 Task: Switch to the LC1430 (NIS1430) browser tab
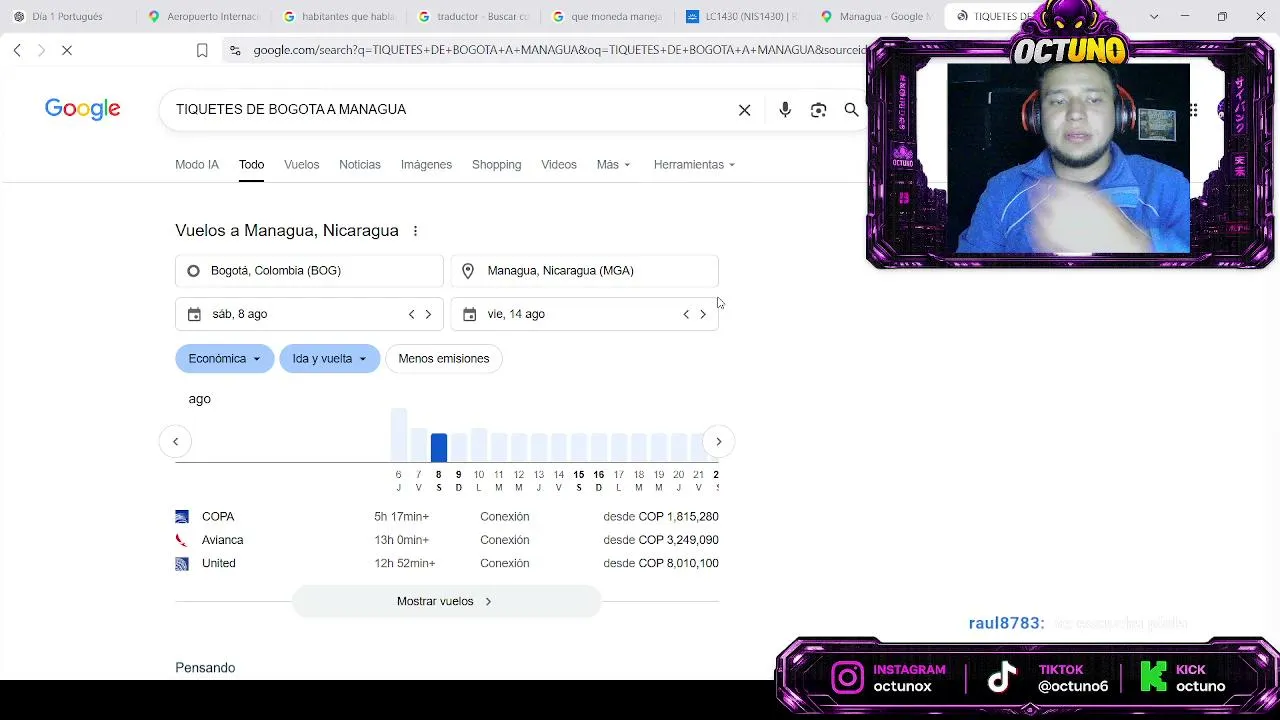(743, 17)
